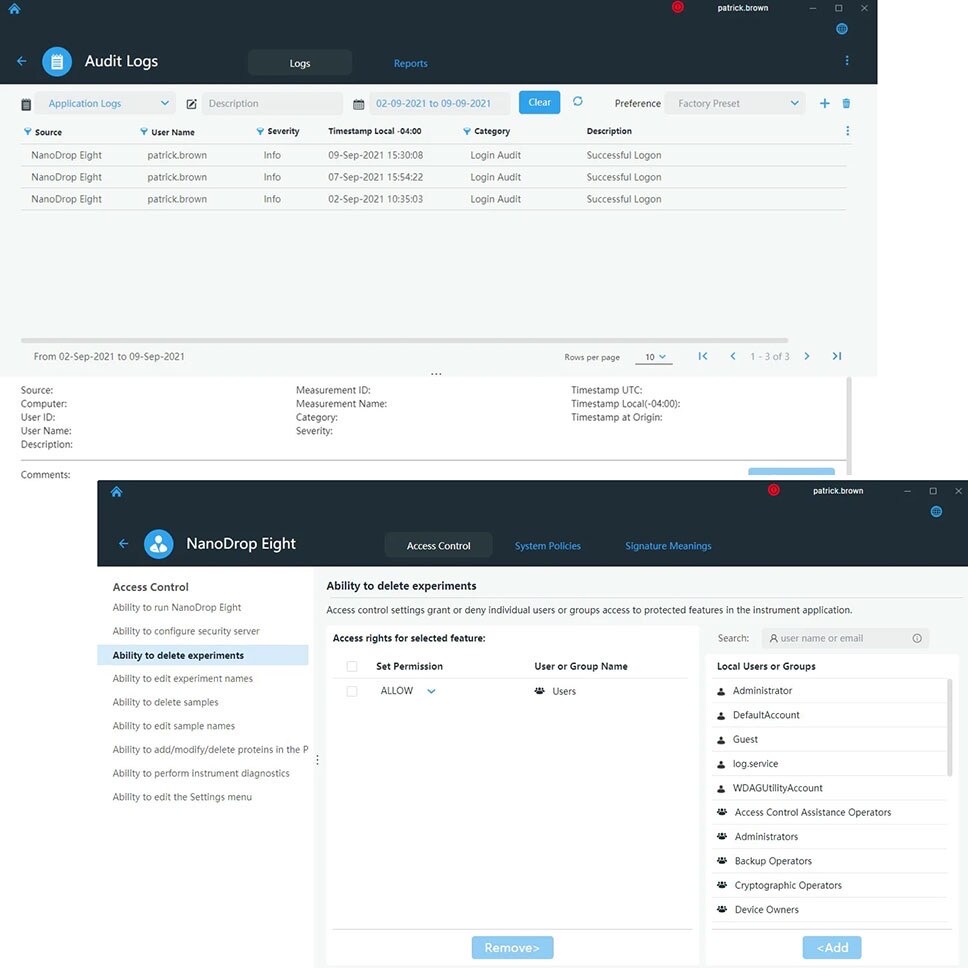Select Backup Operators group
The height and width of the screenshot is (968, 968).
[x=829, y=861]
